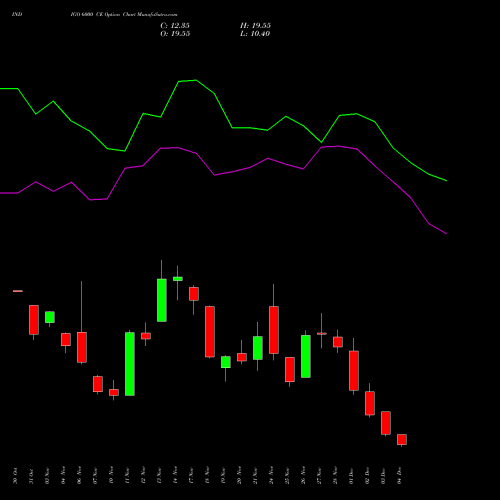Select the red candle above 25 Nov
The width and height of the screenshot is (500, 500).
290,369
